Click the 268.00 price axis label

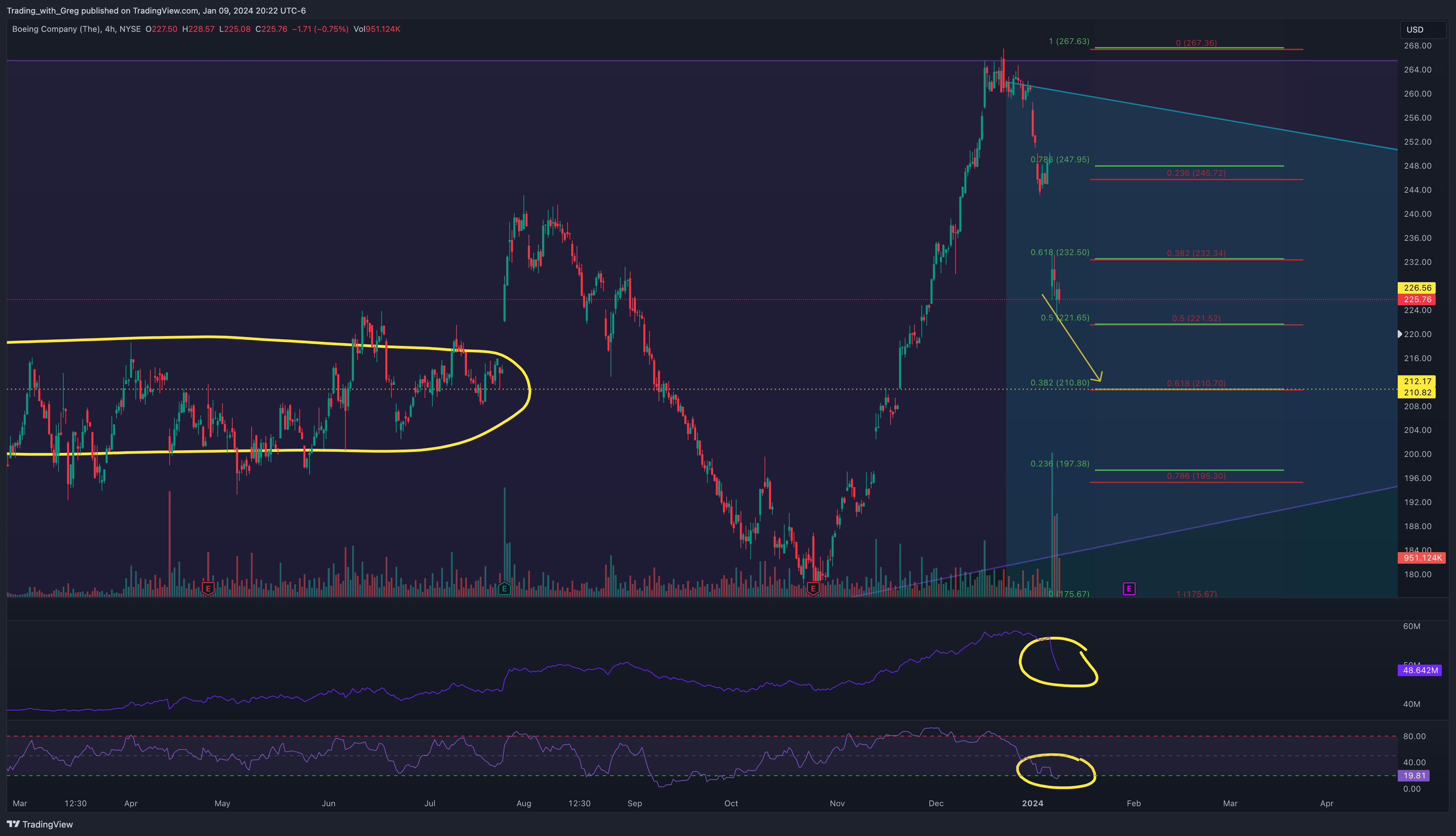tap(1417, 46)
